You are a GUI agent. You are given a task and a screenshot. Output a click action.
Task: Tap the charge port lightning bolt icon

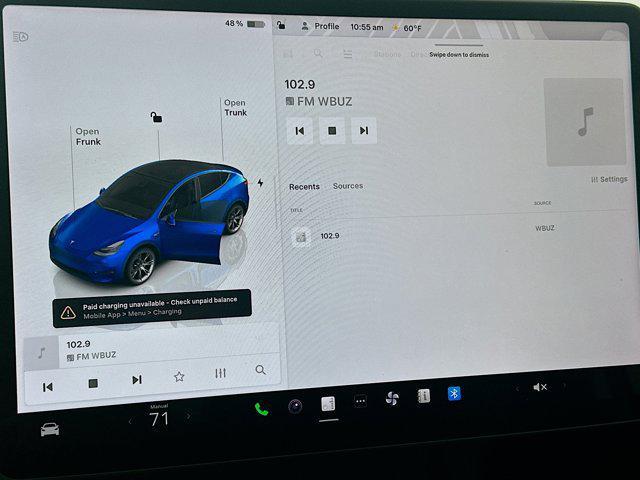tap(260, 182)
